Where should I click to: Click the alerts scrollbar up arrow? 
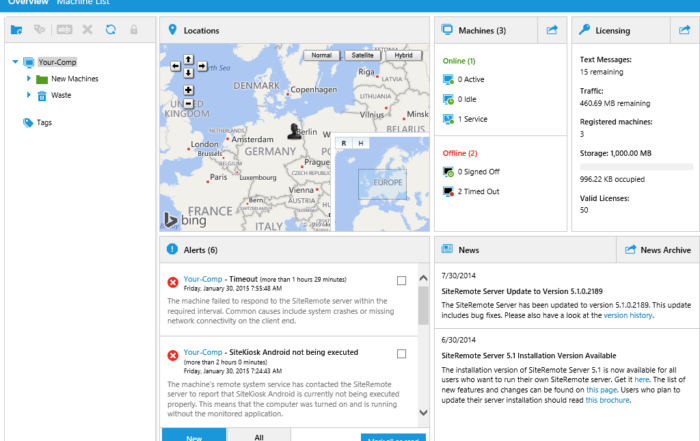(423, 278)
